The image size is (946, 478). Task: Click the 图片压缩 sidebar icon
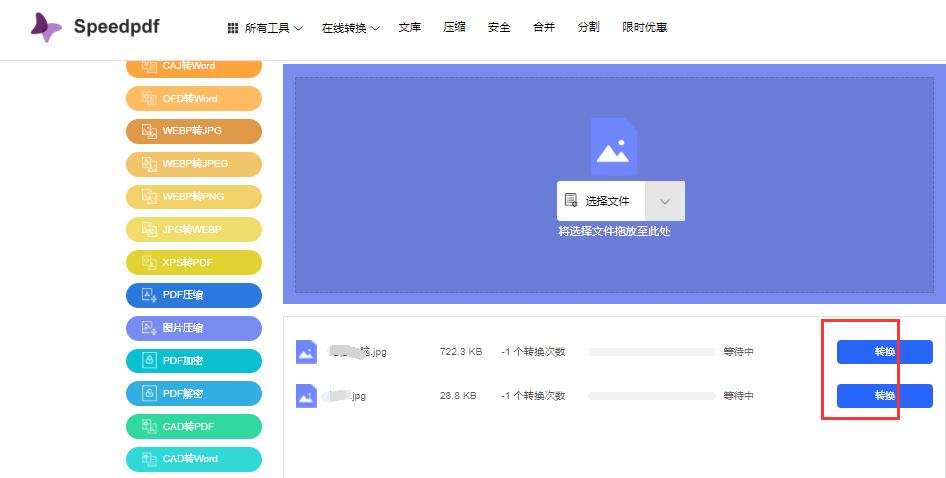149,328
